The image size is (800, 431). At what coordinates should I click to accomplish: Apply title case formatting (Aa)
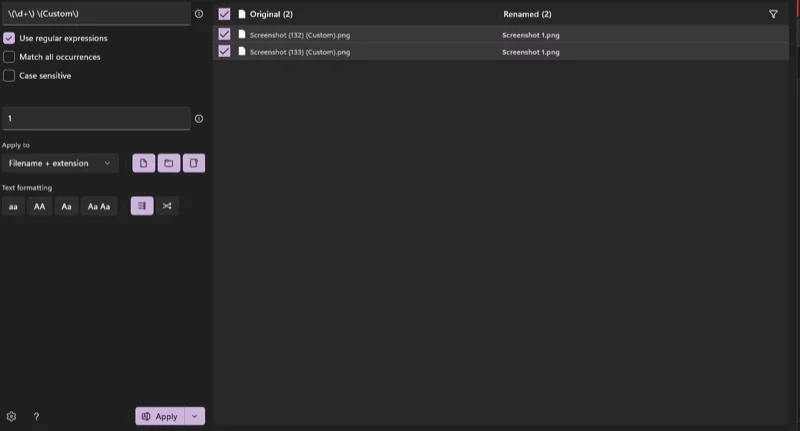pyautogui.click(x=66, y=206)
